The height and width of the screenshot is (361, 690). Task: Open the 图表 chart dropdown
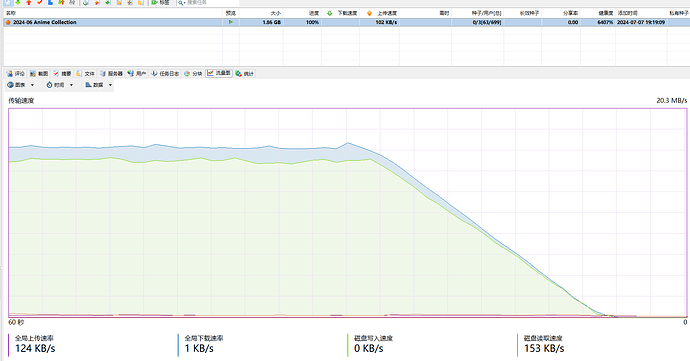(x=20, y=85)
